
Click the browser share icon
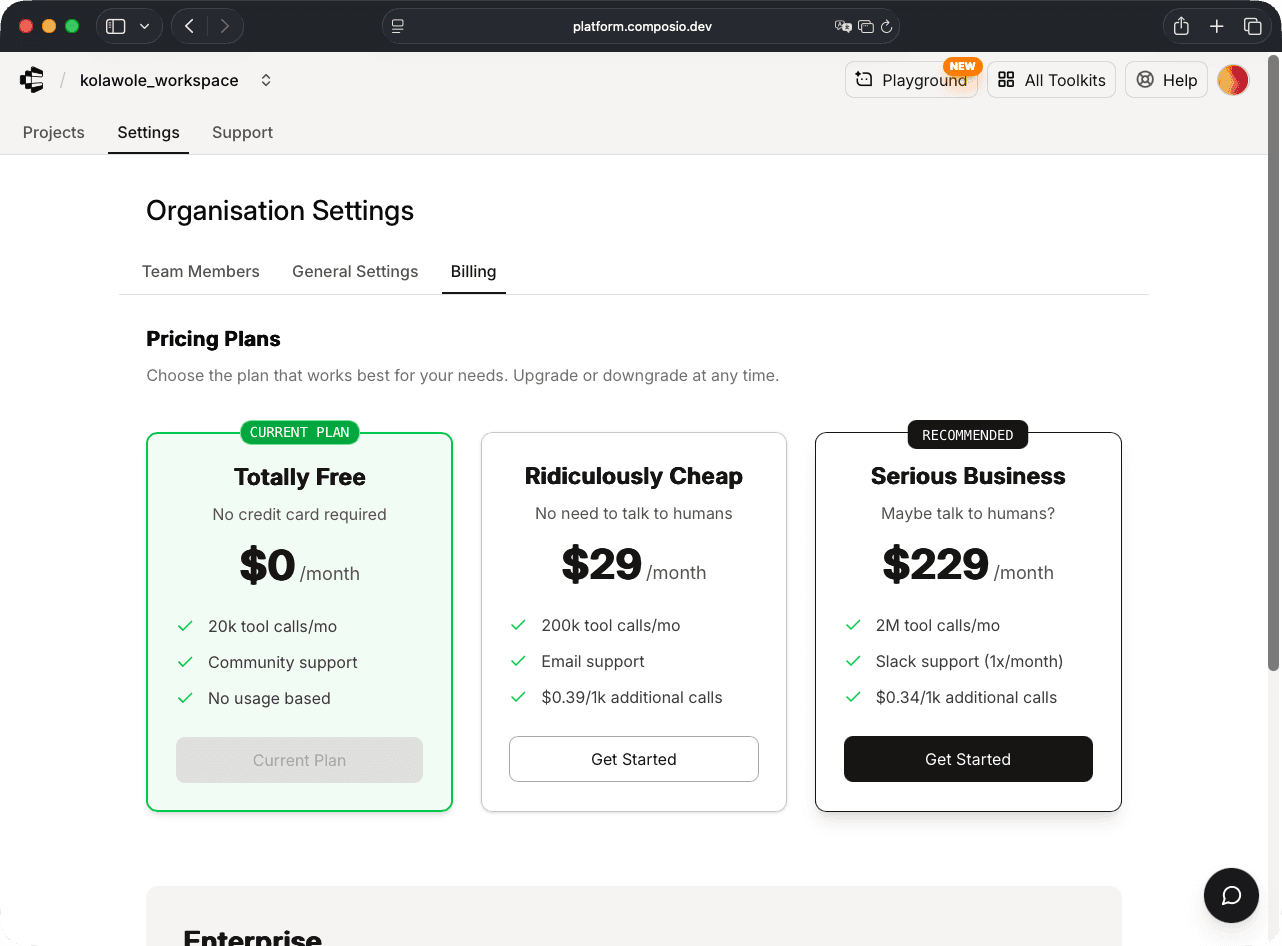click(1181, 26)
